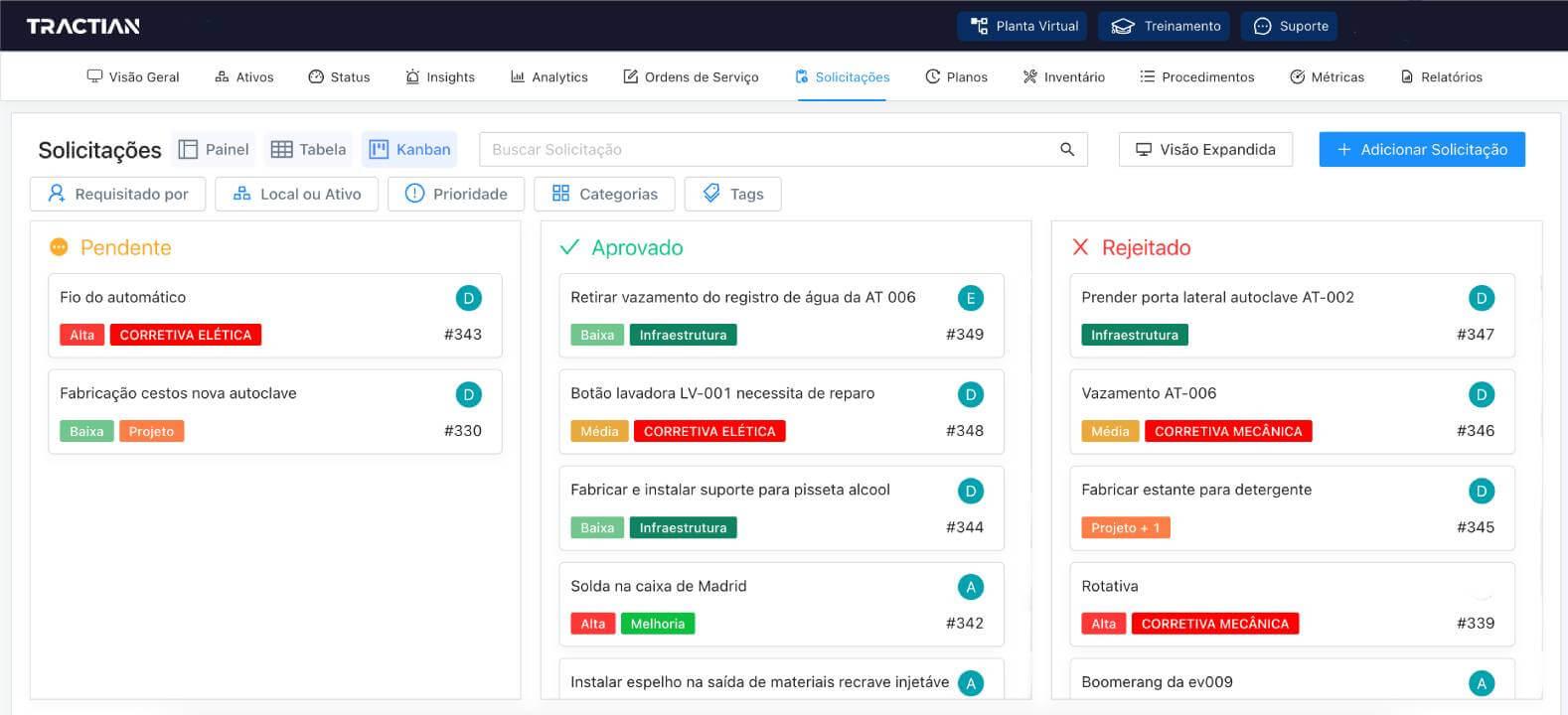1568x715 pixels.
Task: Open the Fio do automático card
Action: coord(275,316)
